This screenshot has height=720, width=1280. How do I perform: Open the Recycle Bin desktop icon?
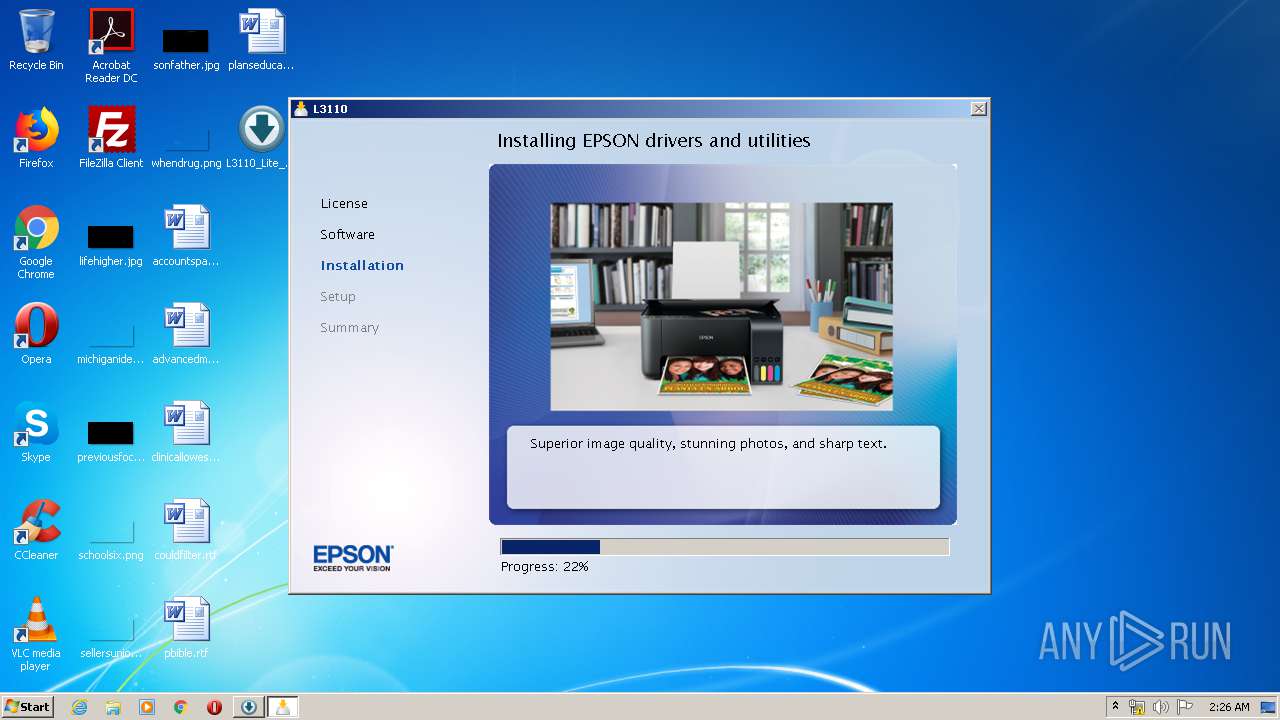coord(36,40)
